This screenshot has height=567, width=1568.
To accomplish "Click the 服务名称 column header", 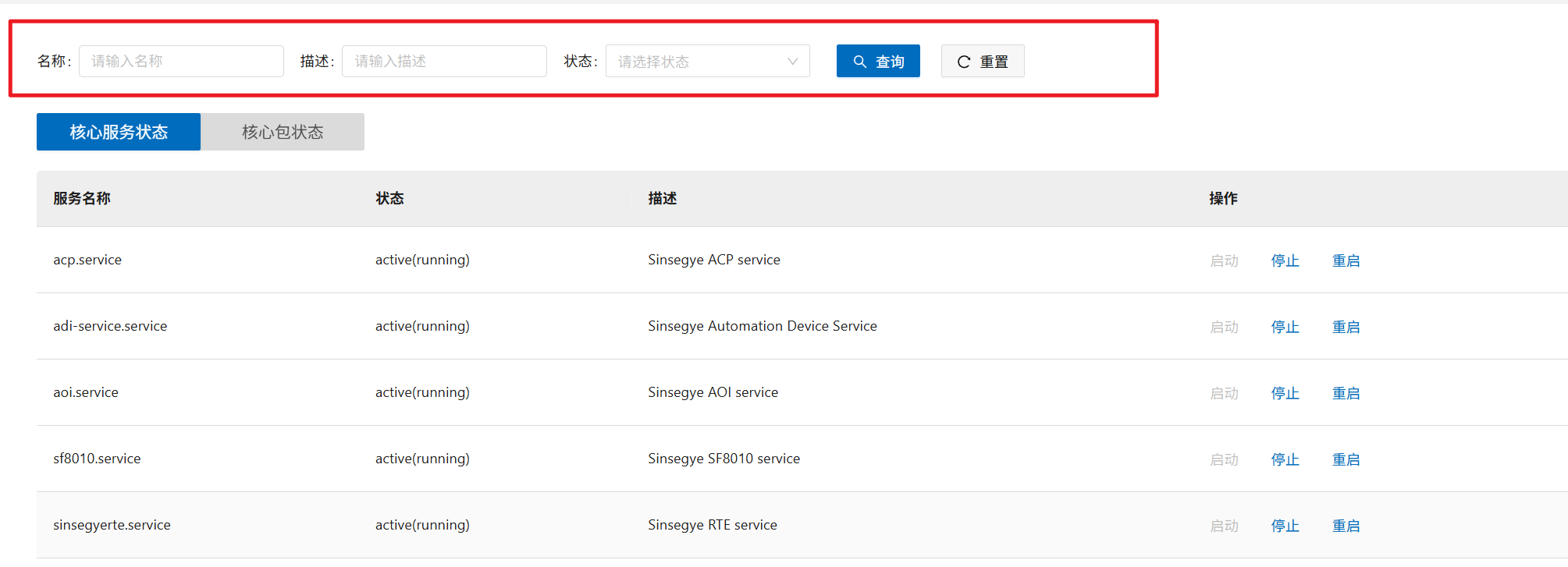I will point(82,199).
